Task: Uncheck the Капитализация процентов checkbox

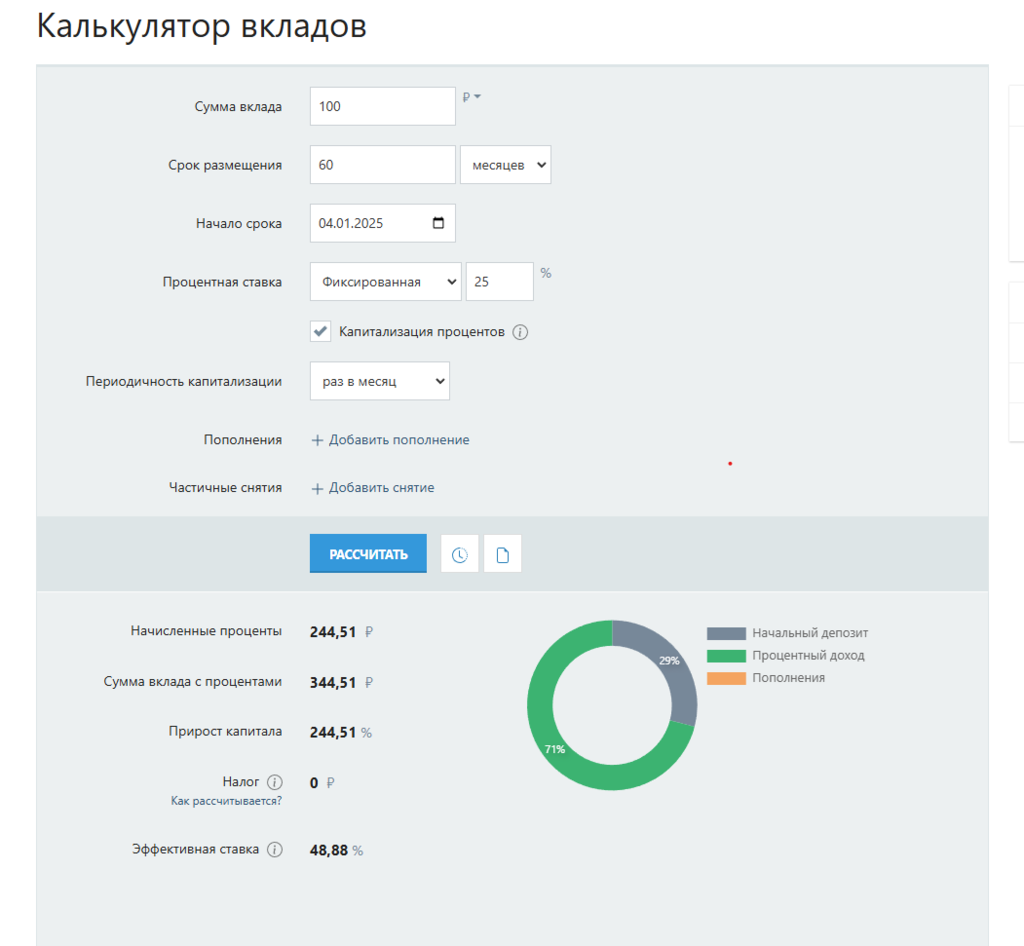Action: coord(320,331)
